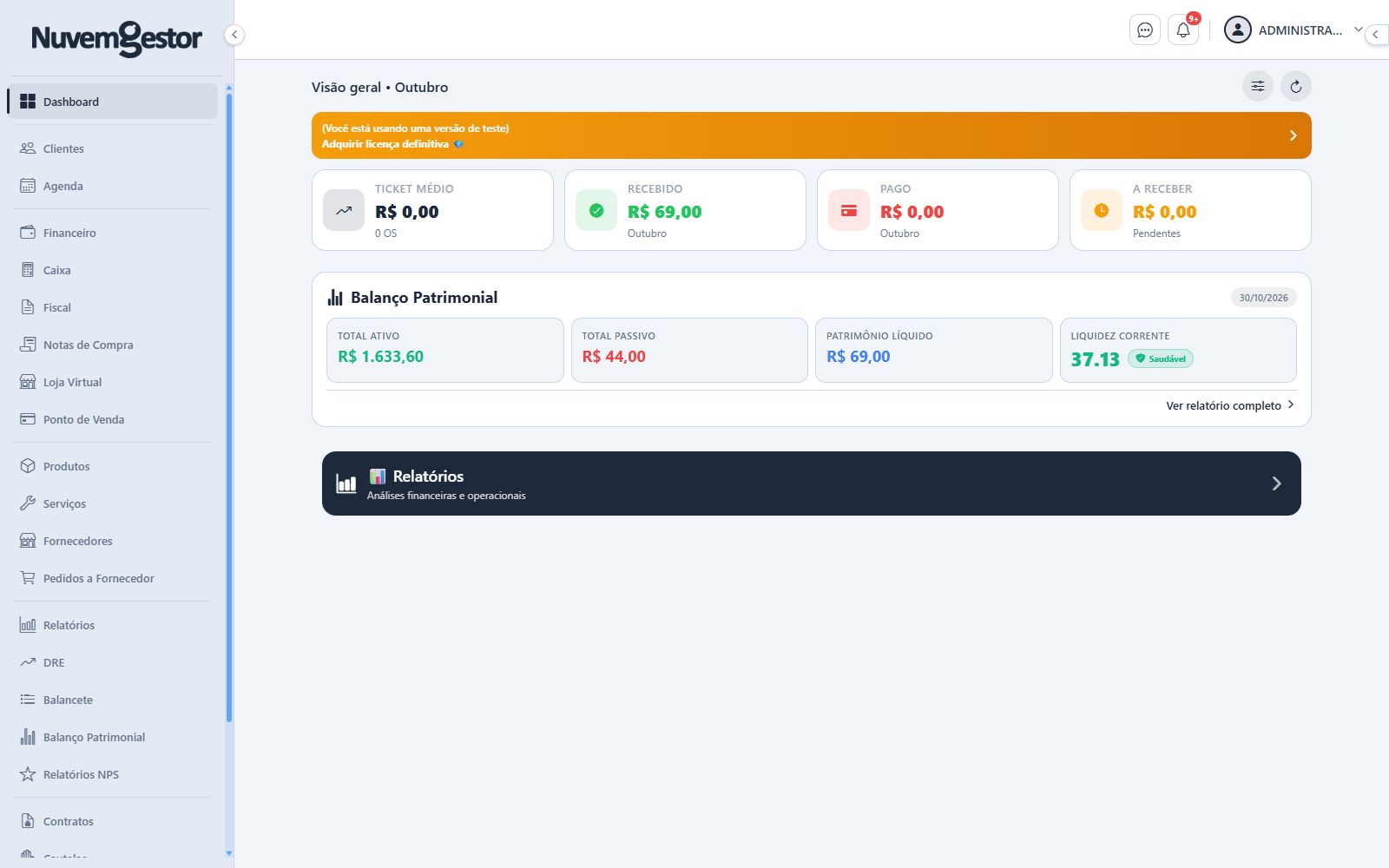The width and height of the screenshot is (1389, 868).
Task: Open Financeiro in the sidebar
Action: tap(113, 233)
